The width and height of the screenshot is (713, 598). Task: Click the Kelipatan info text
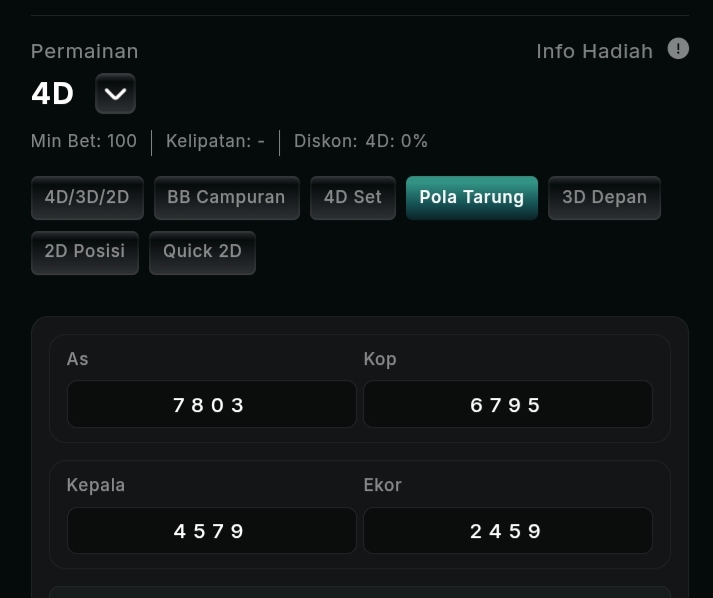[215, 141]
